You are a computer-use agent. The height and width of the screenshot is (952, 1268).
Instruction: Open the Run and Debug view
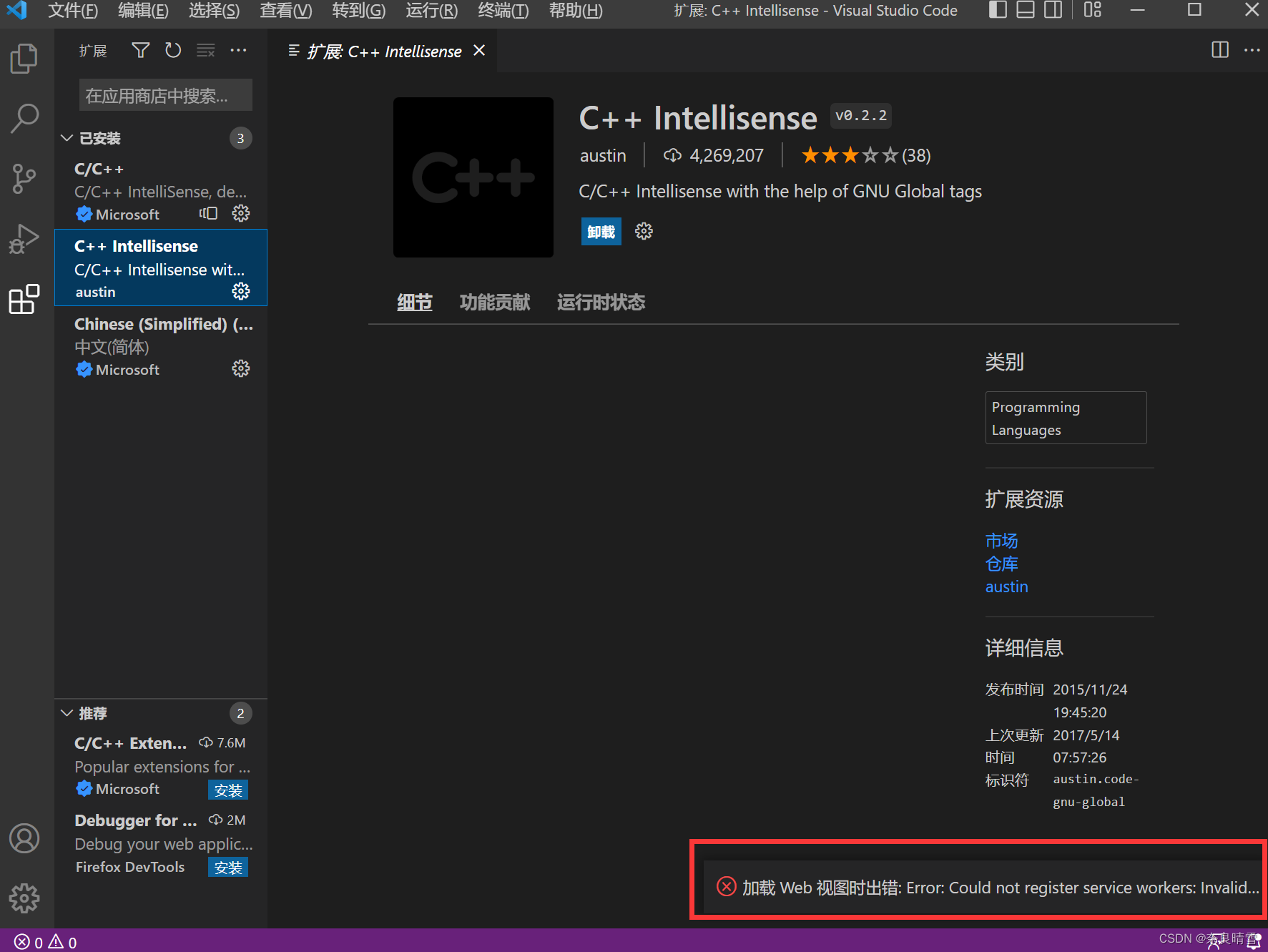click(x=24, y=238)
